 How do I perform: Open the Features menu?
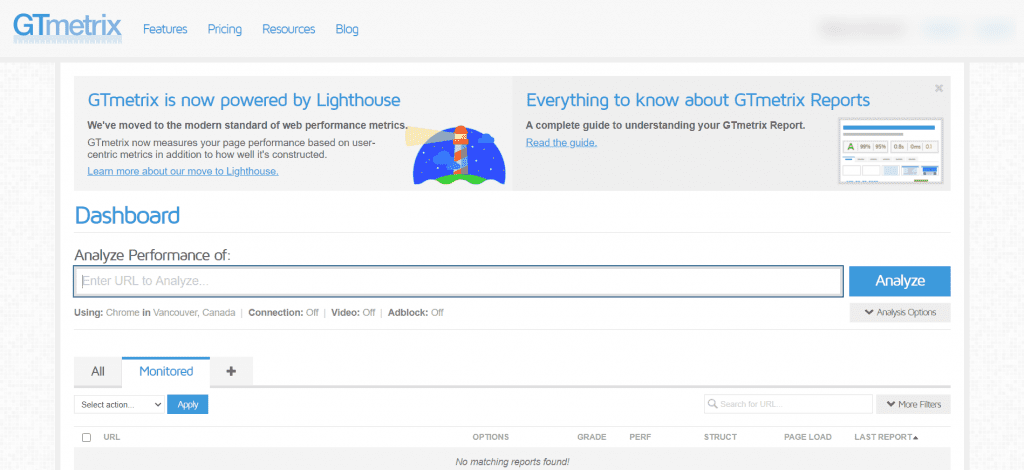point(165,29)
